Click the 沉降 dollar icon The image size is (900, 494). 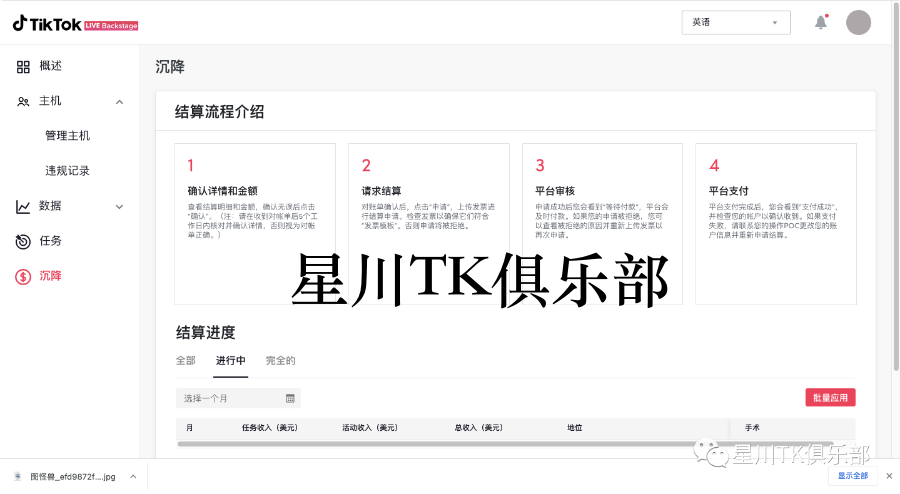coord(23,277)
